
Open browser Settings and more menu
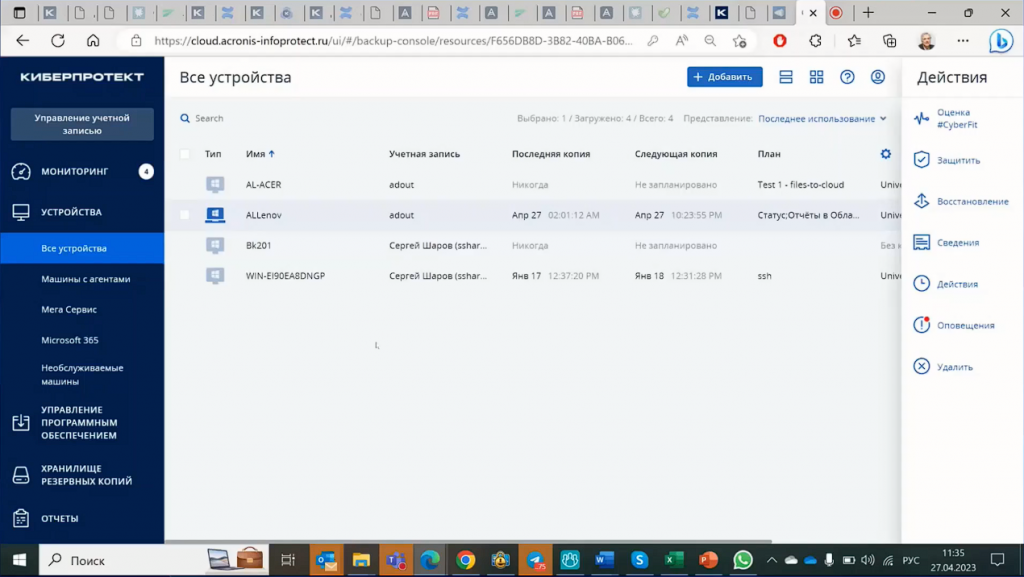(x=963, y=40)
